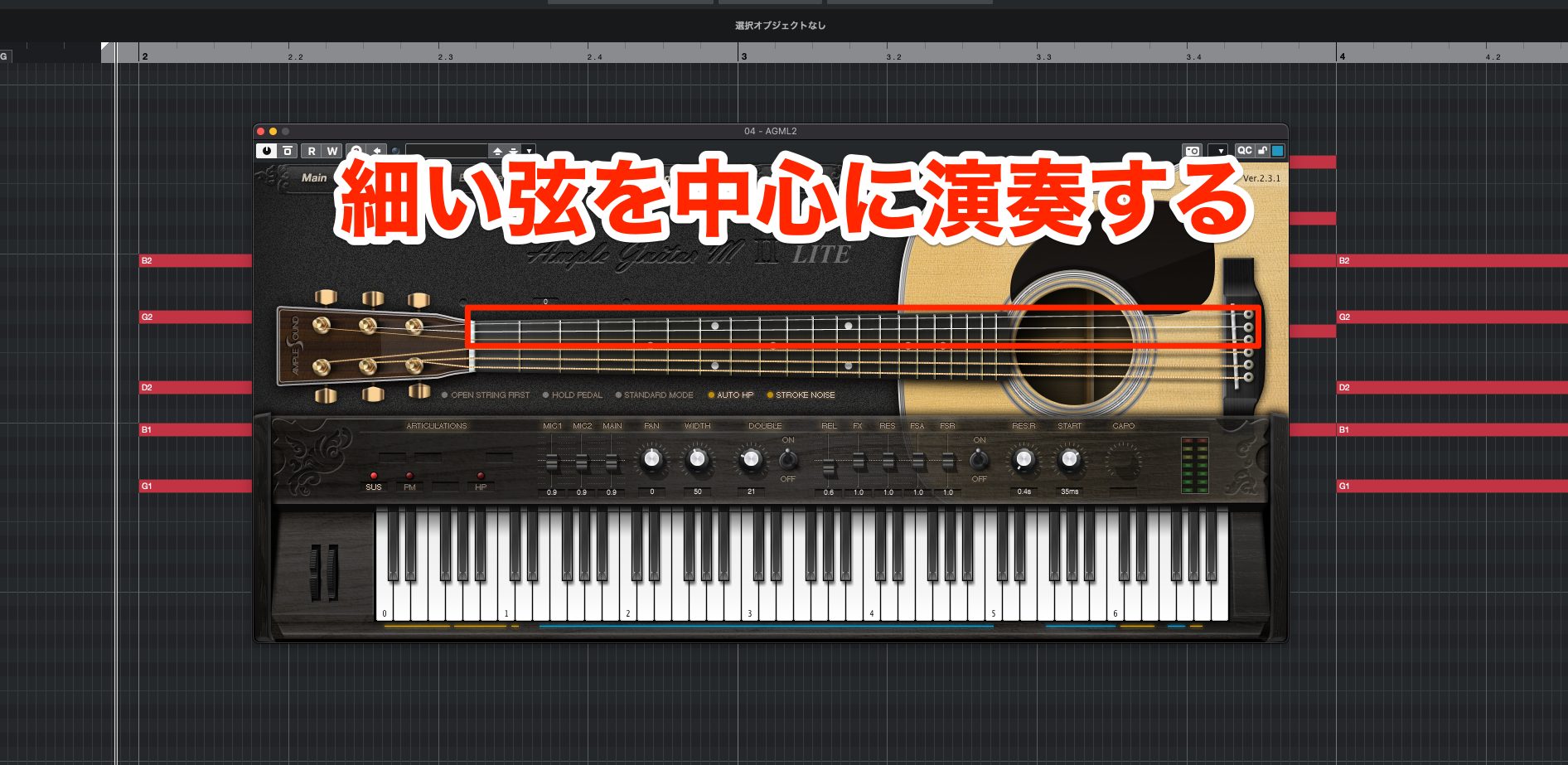The height and width of the screenshot is (765, 1568).
Task: Click the START knob
Action: tap(1070, 459)
